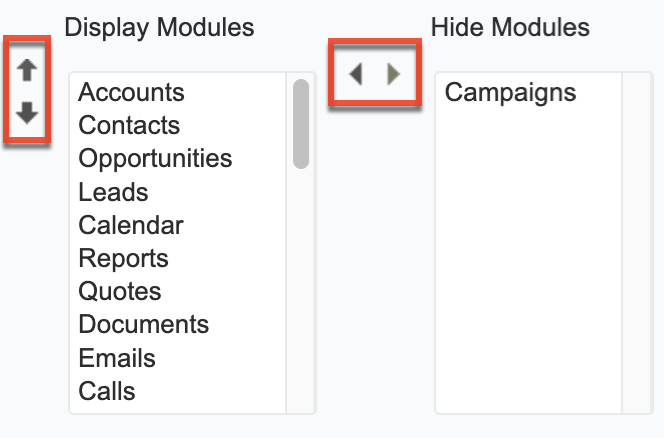Select Quotes module item

click(x=120, y=292)
